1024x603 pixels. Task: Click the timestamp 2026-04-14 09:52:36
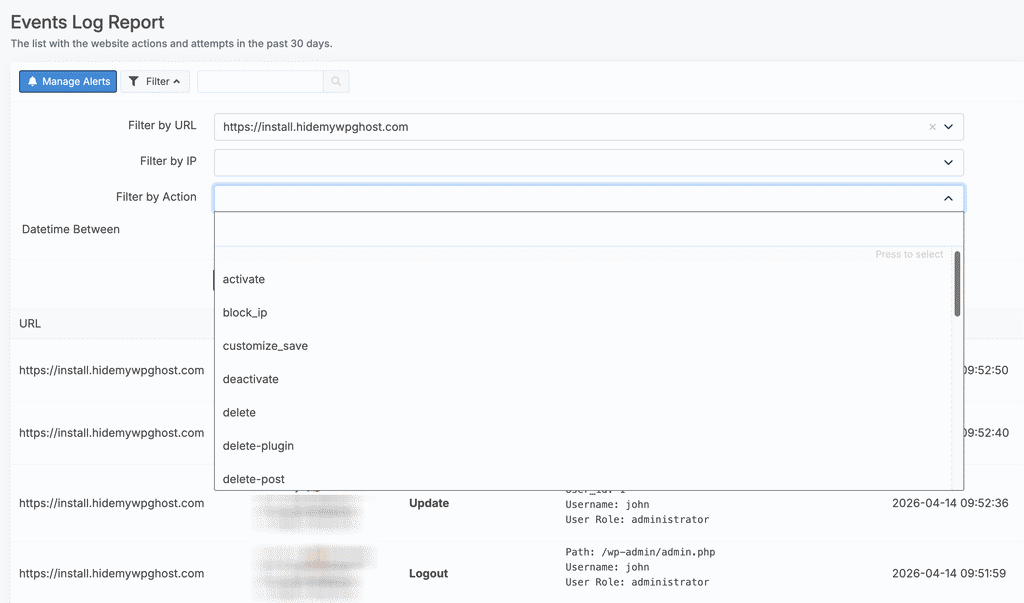coord(950,503)
